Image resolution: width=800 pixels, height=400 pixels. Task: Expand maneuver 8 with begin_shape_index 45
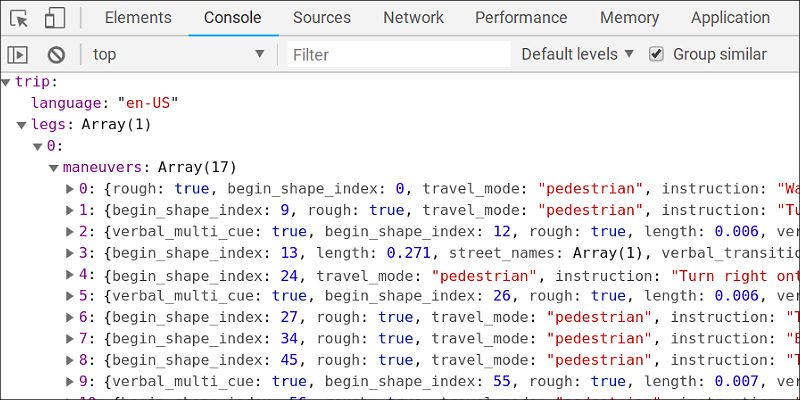tap(70, 360)
